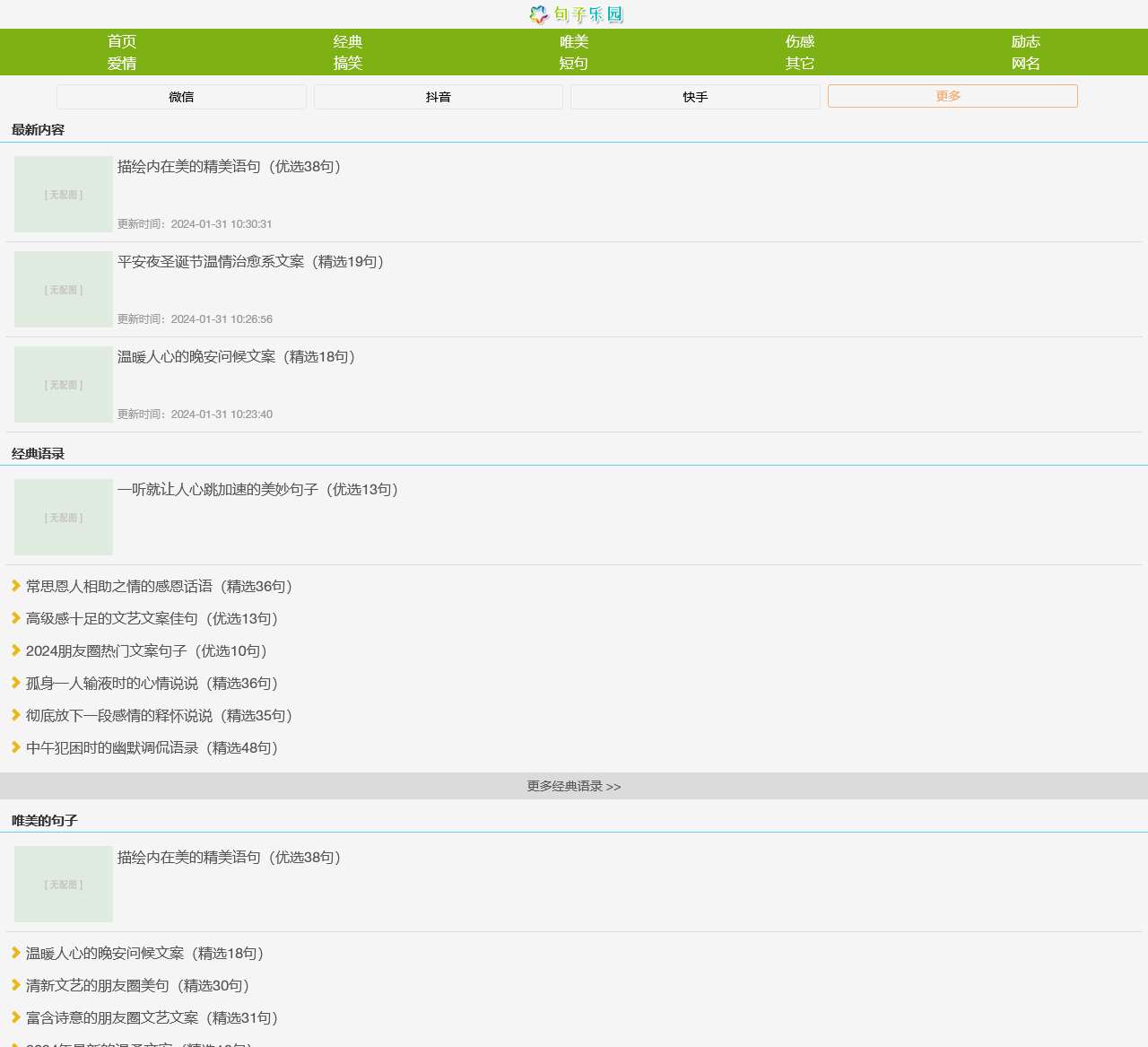This screenshot has height=1047, width=1148.
Task: Open the 励志 category
Action: coord(1025,41)
